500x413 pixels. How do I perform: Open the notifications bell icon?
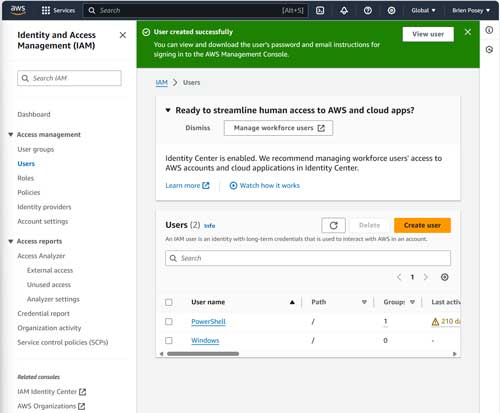coord(344,11)
